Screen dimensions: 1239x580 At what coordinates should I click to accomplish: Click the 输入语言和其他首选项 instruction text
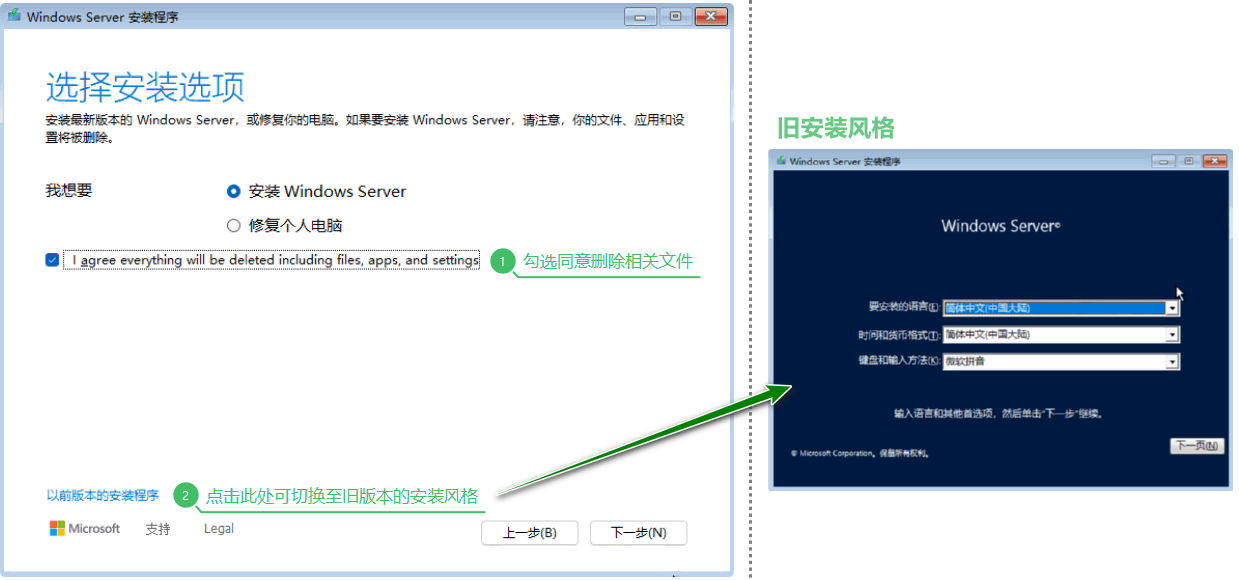(x=998, y=413)
